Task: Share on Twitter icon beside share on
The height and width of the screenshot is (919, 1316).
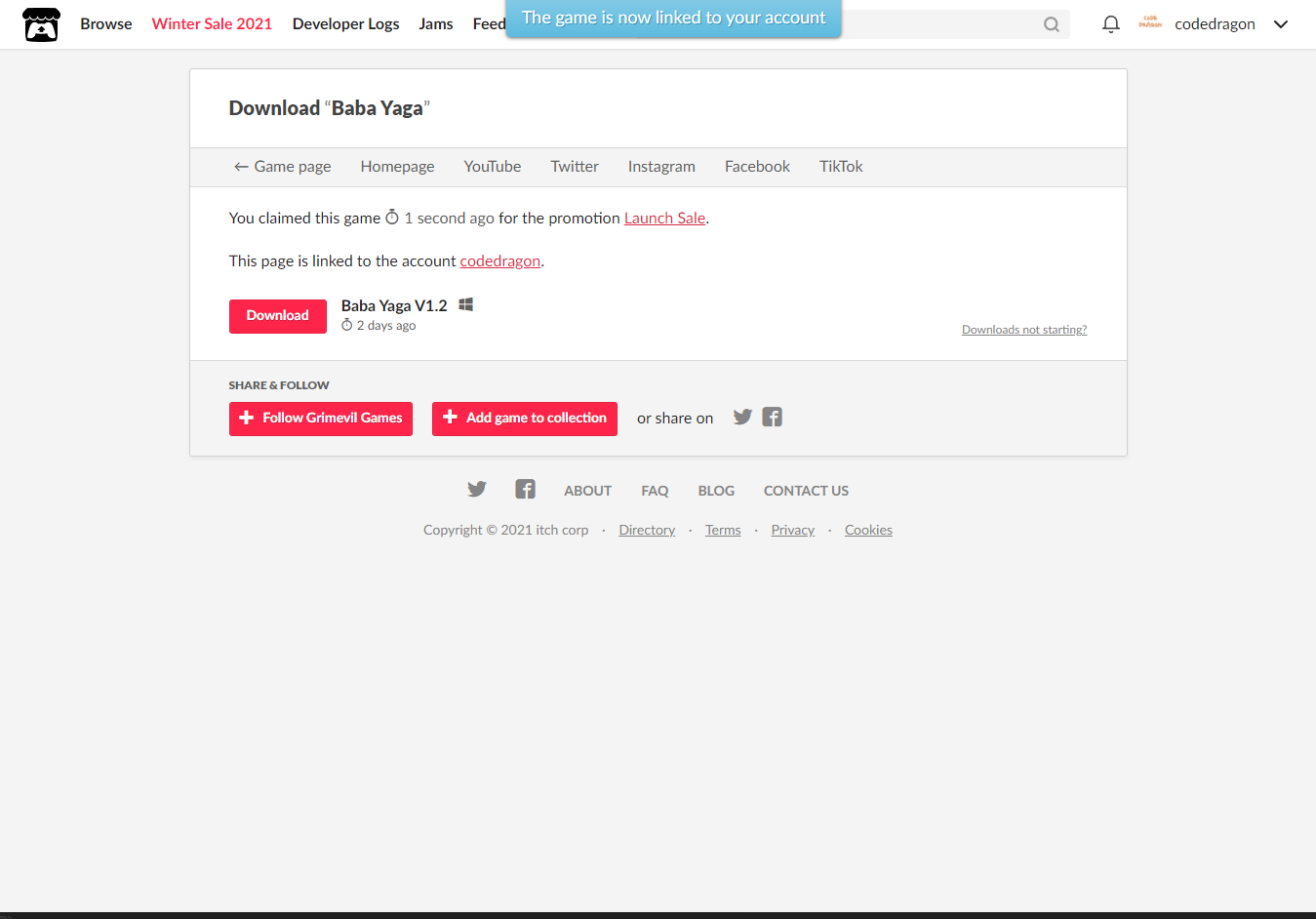Action: click(742, 418)
